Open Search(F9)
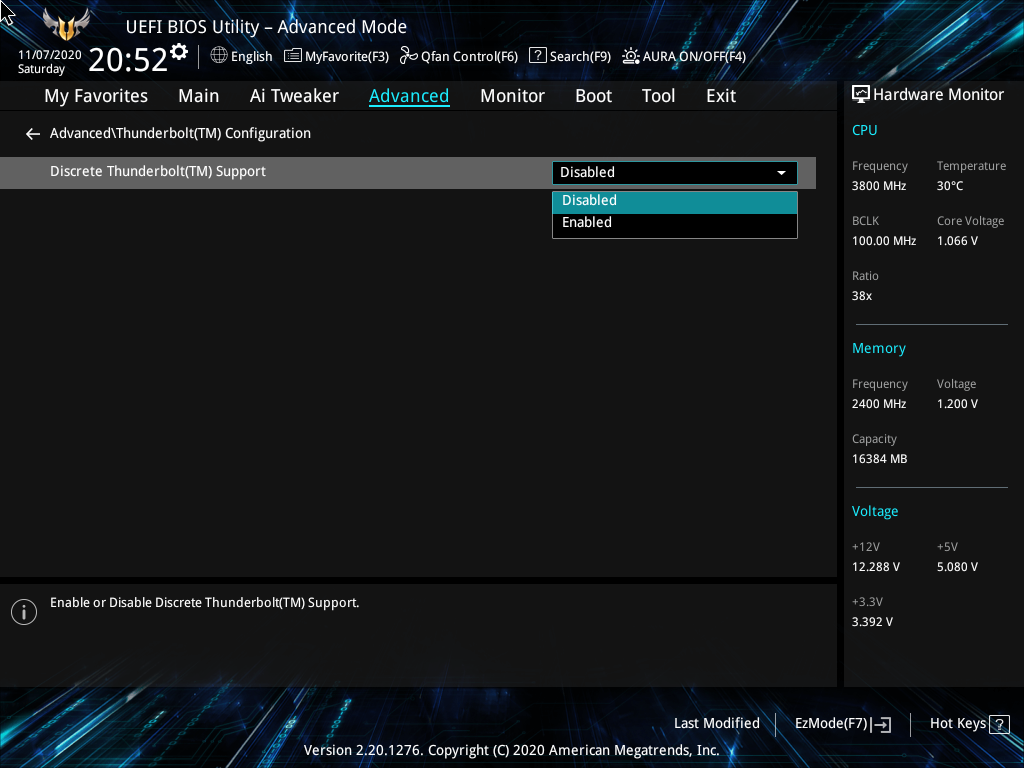1024x768 pixels. [569, 56]
